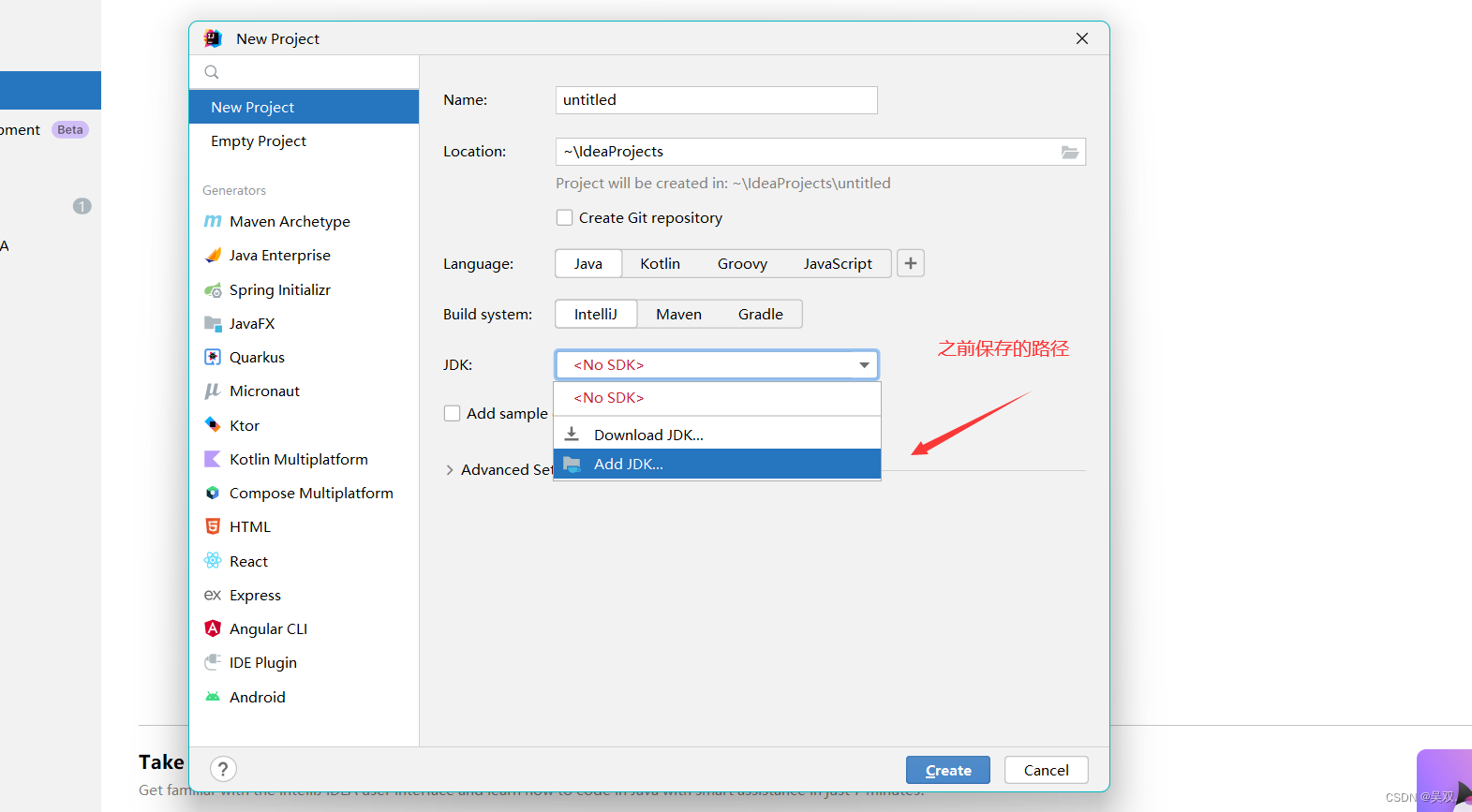The height and width of the screenshot is (812, 1472).
Task: Click the HTML5 shield icon
Action: tap(213, 526)
